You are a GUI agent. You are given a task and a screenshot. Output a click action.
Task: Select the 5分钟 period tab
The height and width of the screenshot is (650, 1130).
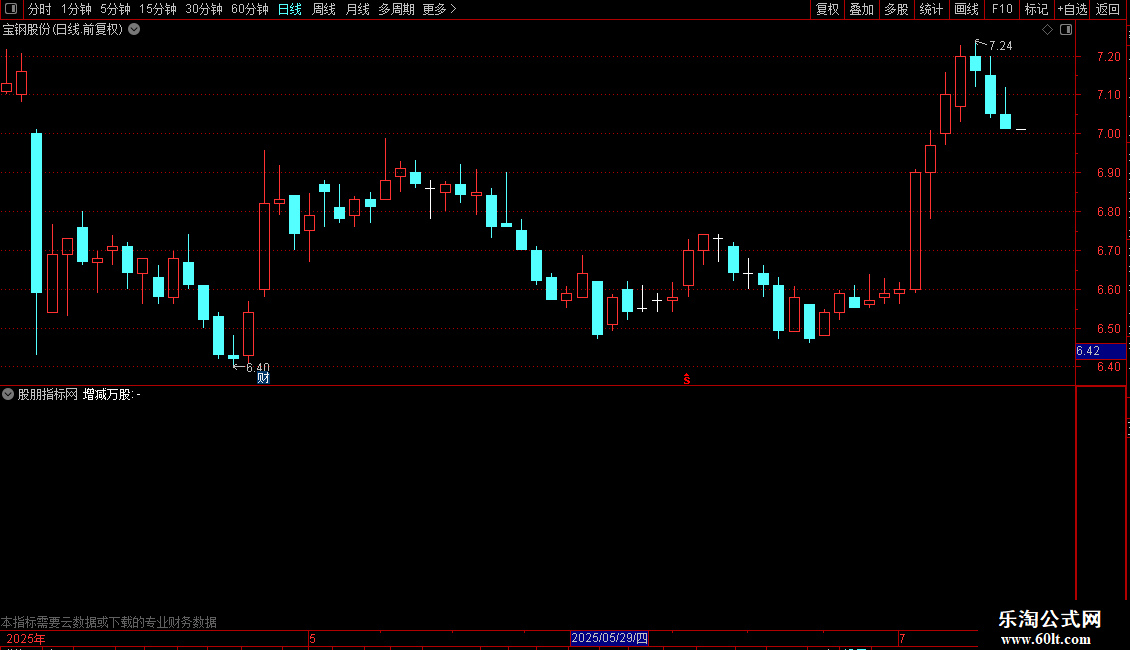[x=115, y=9]
